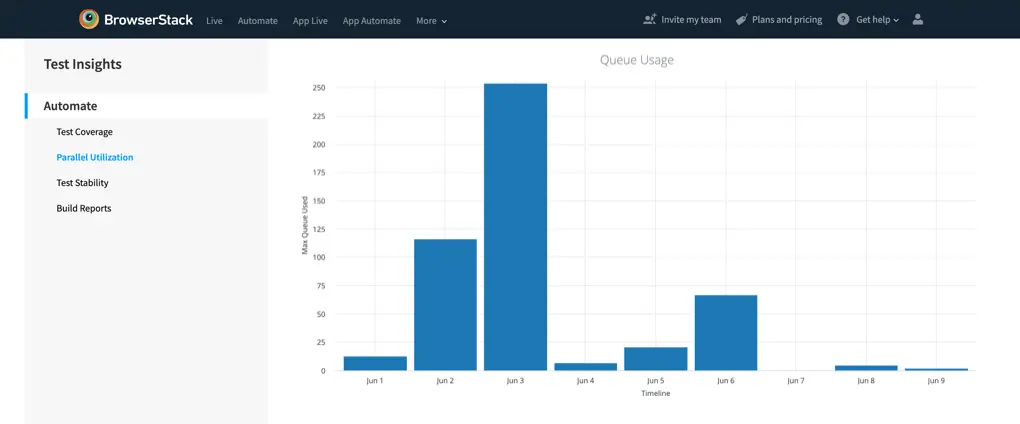Click the Invite my team link
The image size is (1020, 424).
pyautogui.click(x=690, y=19)
